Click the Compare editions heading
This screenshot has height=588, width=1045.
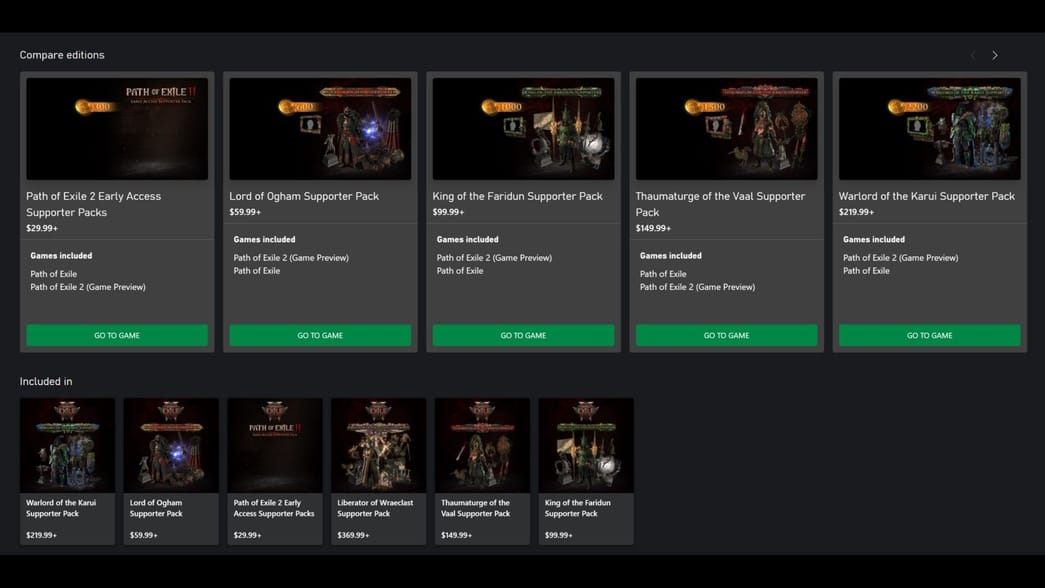click(x=64, y=54)
